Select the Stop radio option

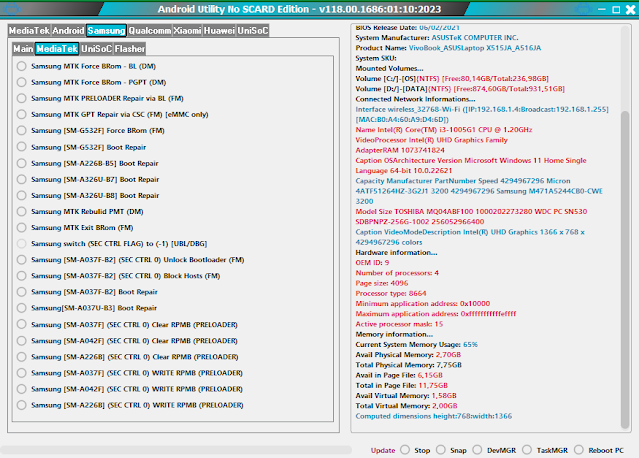pyautogui.click(x=405, y=450)
